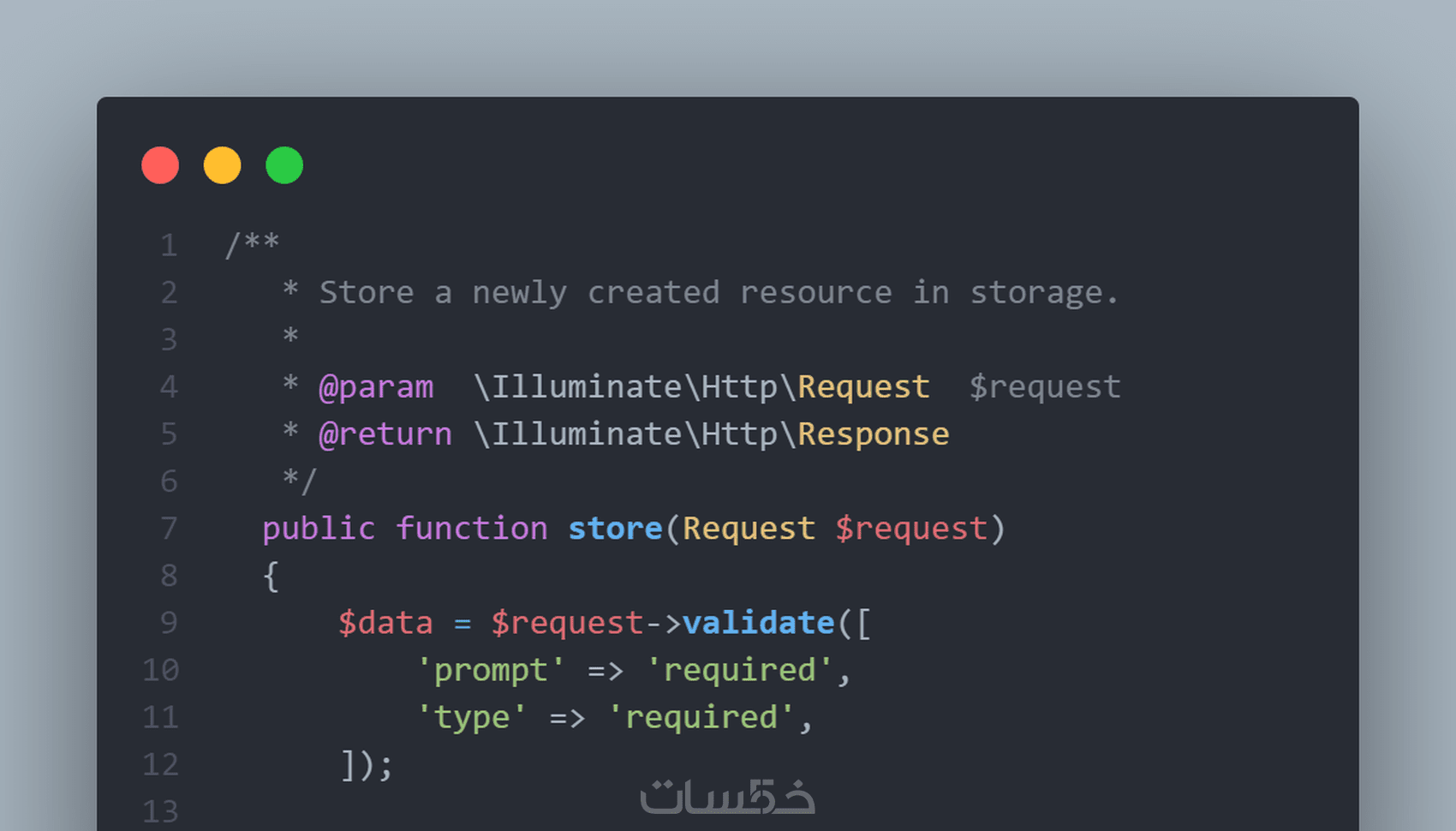
Task: Select line number 7 in the gutter
Action: click(x=169, y=529)
